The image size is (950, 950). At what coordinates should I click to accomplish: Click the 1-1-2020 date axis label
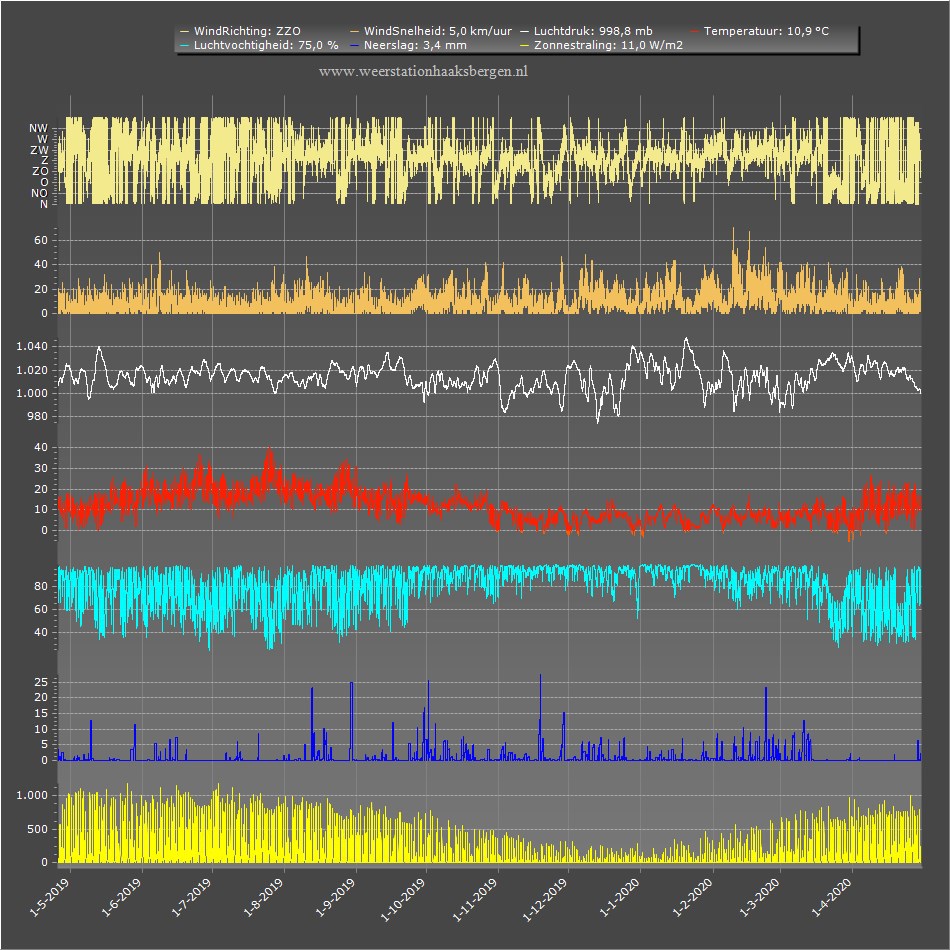point(620,897)
